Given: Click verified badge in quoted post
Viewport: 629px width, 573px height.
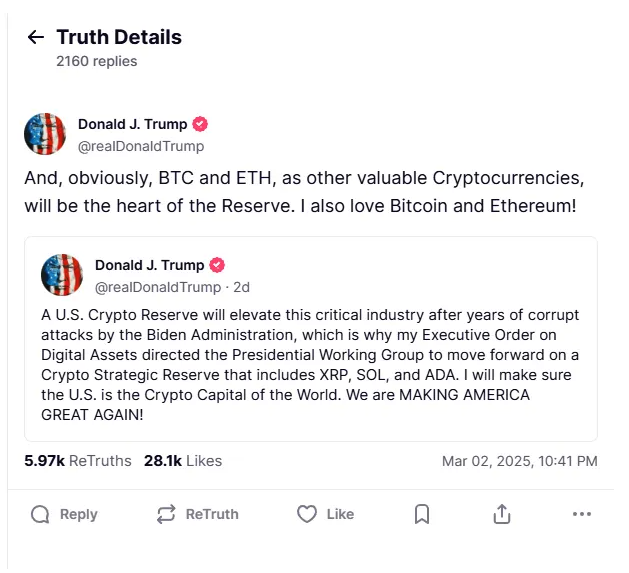Looking at the screenshot, I should coord(217,266).
